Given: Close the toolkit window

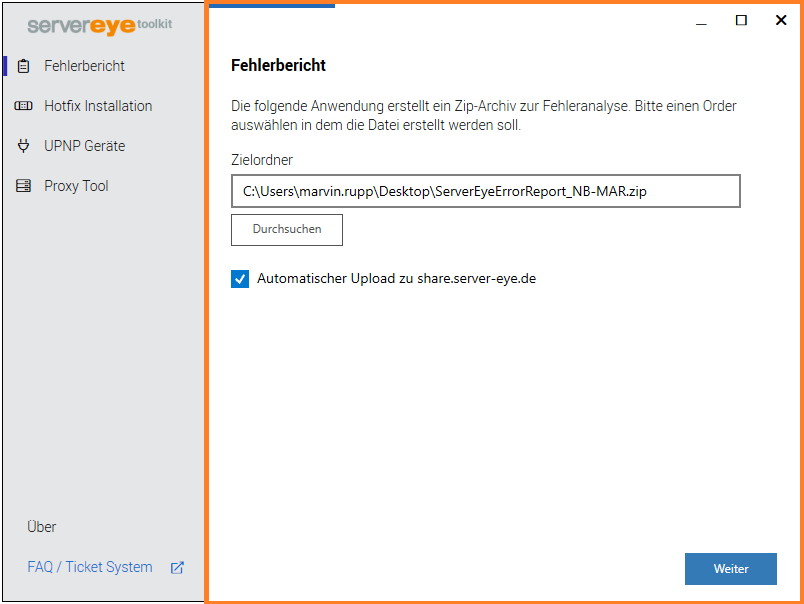Looking at the screenshot, I should 781,21.
